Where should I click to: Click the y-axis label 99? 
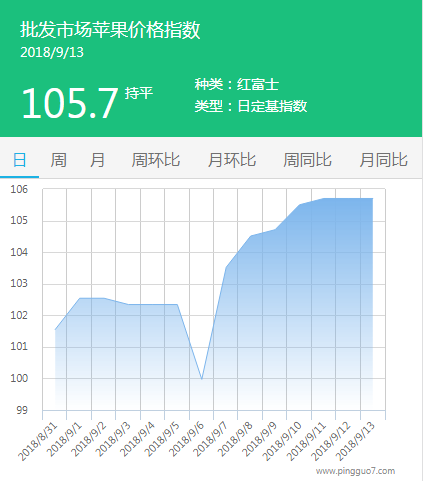22,410
